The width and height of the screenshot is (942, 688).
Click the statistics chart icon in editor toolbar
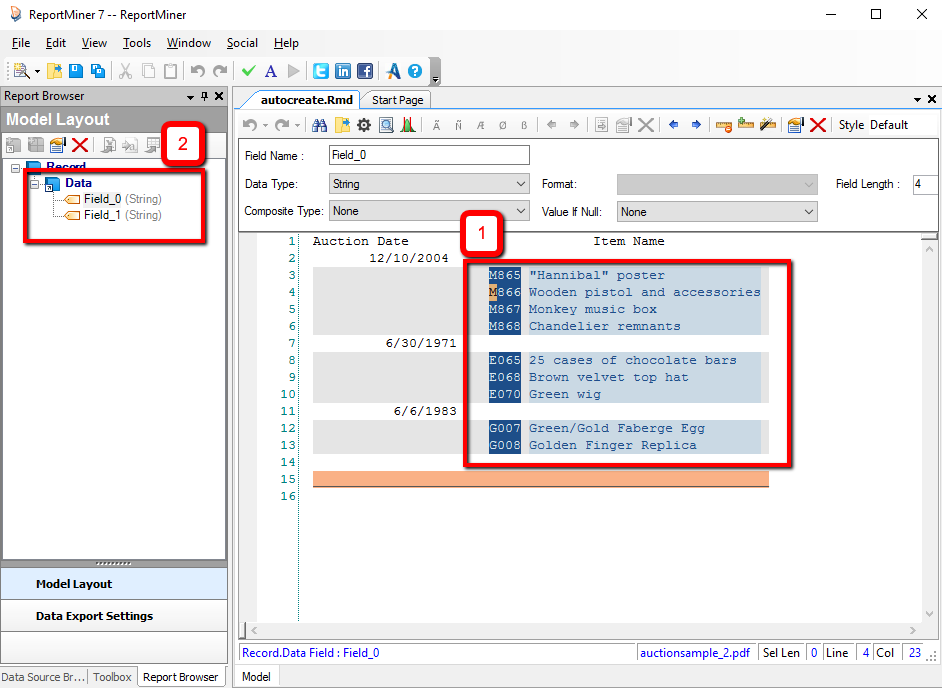click(408, 125)
